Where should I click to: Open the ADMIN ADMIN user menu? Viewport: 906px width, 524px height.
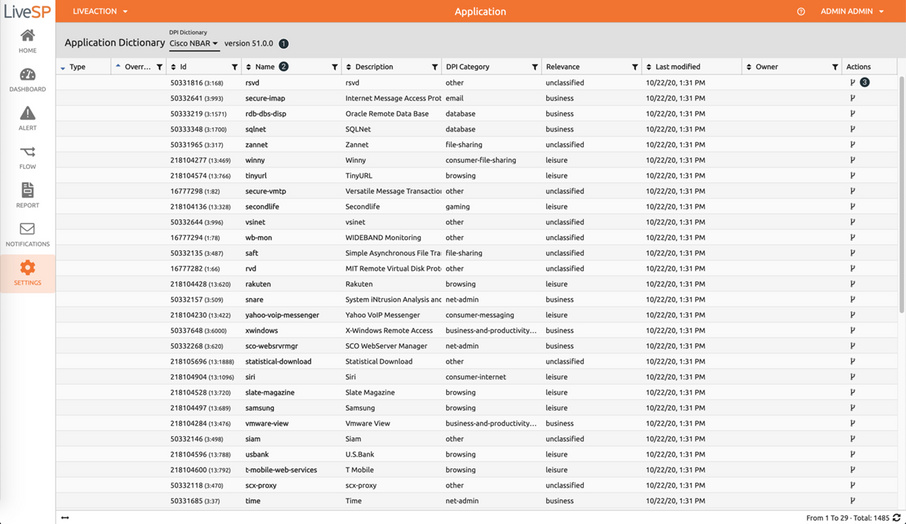pyautogui.click(x=852, y=12)
